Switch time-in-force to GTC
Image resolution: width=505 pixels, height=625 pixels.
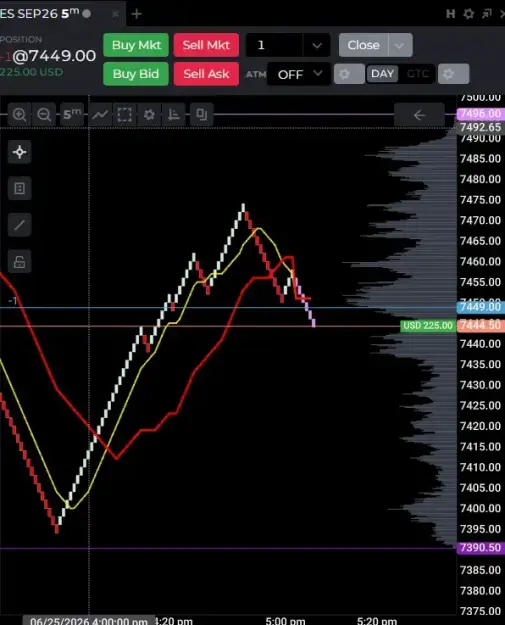pyautogui.click(x=417, y=74)
